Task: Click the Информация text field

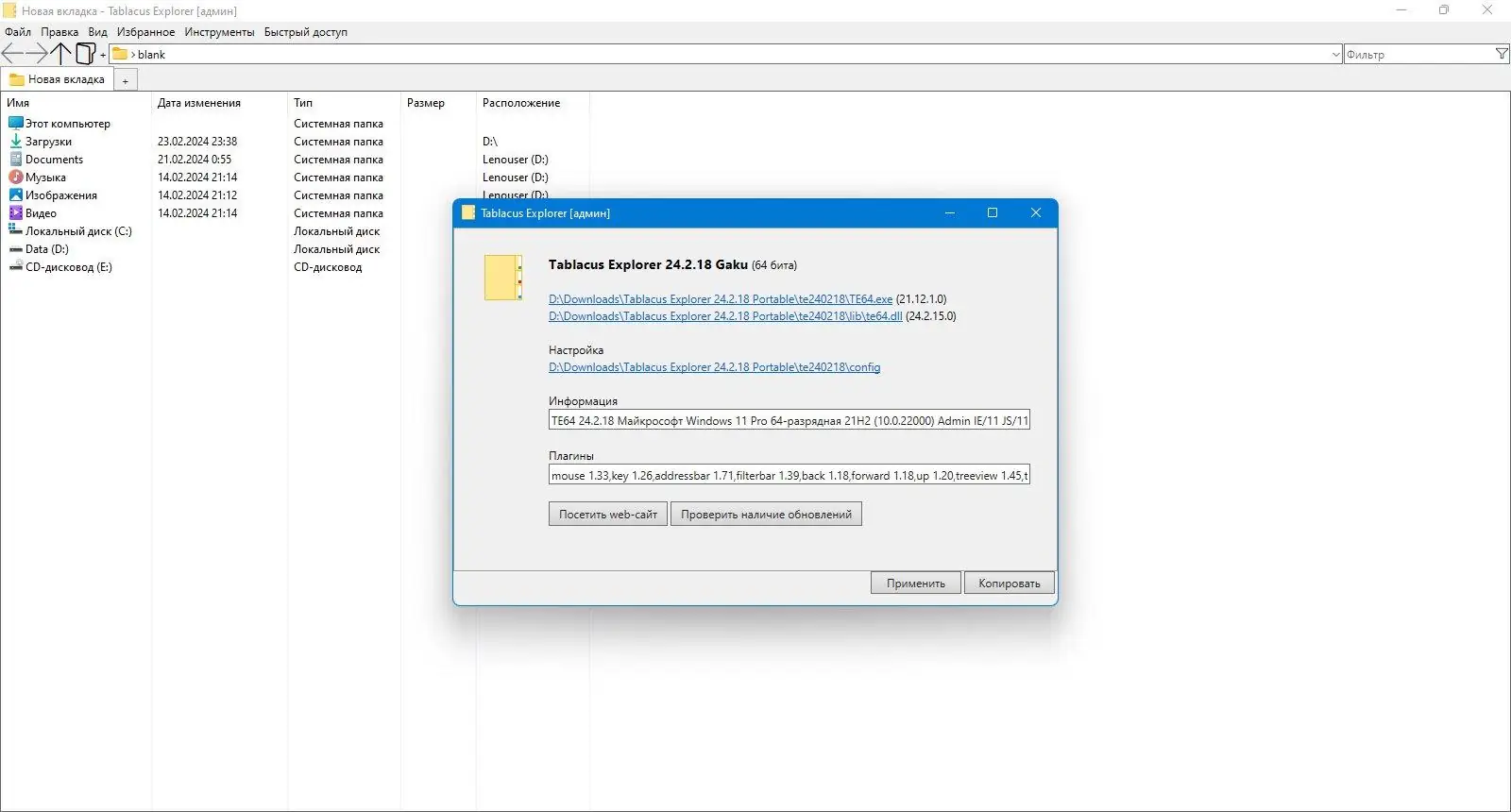Action: 789,421
